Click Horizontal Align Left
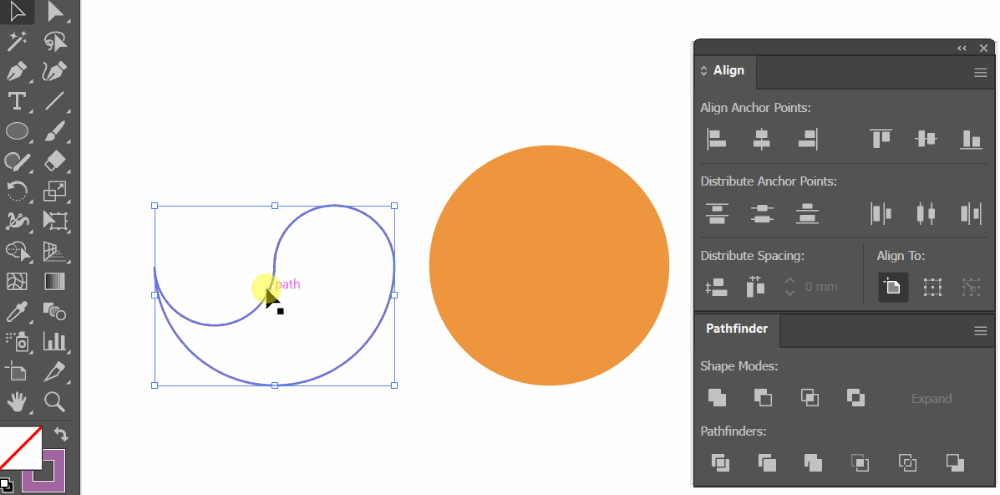The image size is (1000, 495). (717, 139)
